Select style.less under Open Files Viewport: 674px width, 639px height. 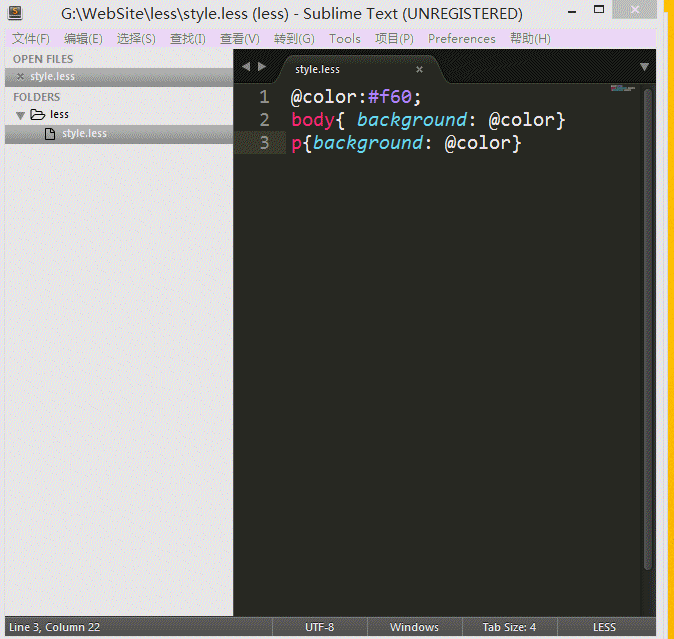[119, 77]
